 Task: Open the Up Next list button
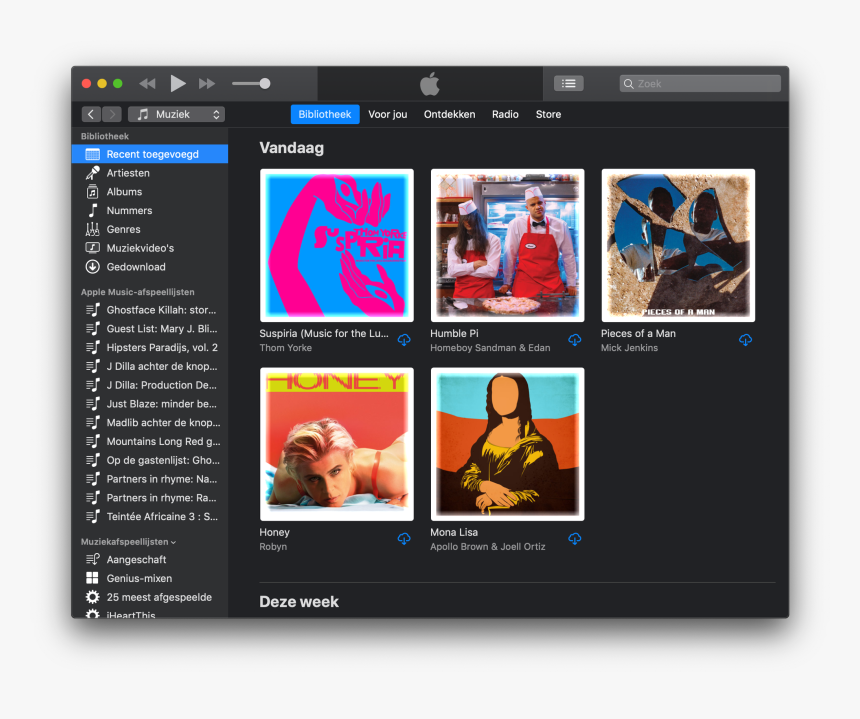click(x=569, y=83)
